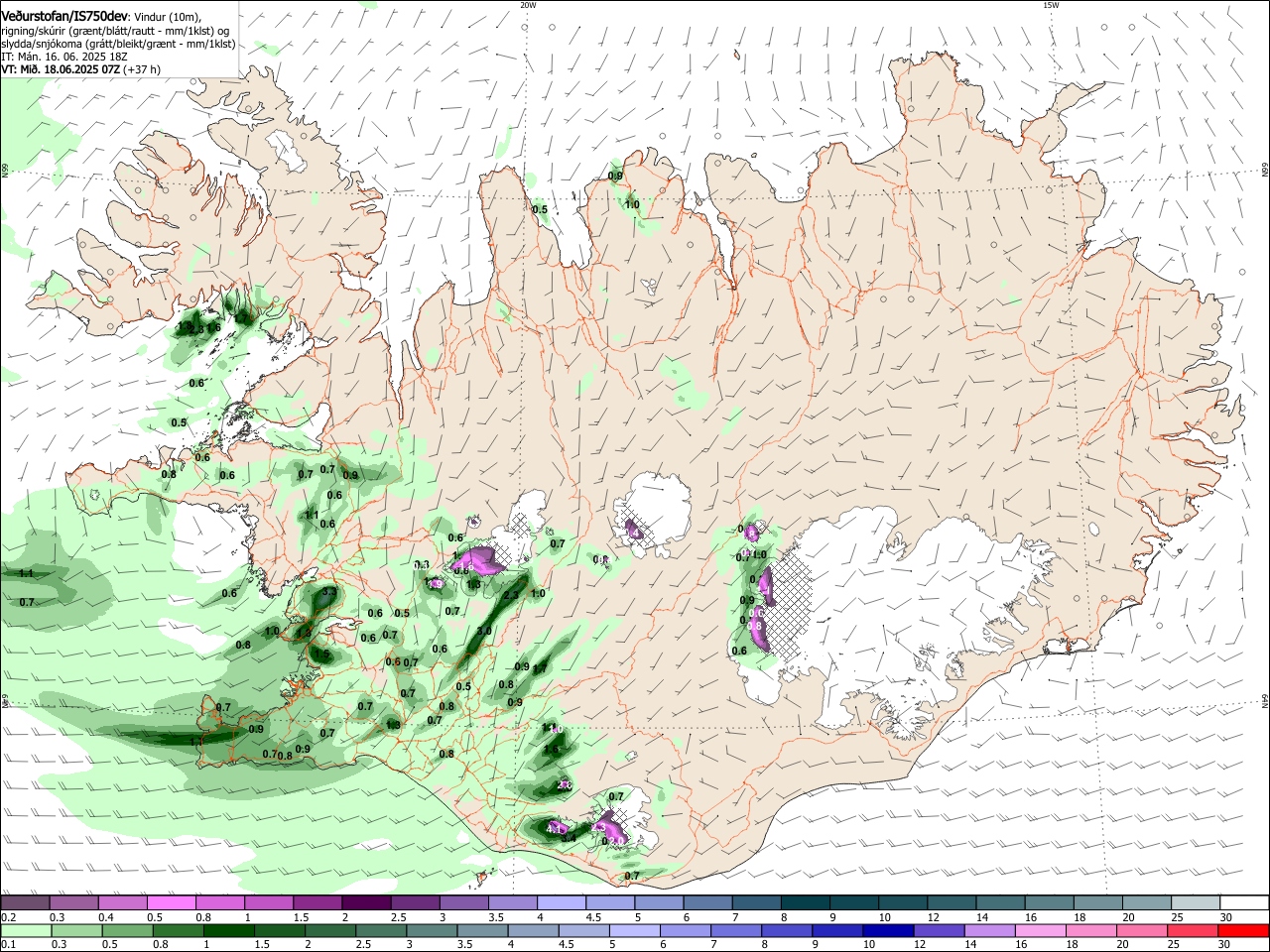Click the snow legend swatch labeled 1.5
The image size is (1270, 952).
click(317, 903)
